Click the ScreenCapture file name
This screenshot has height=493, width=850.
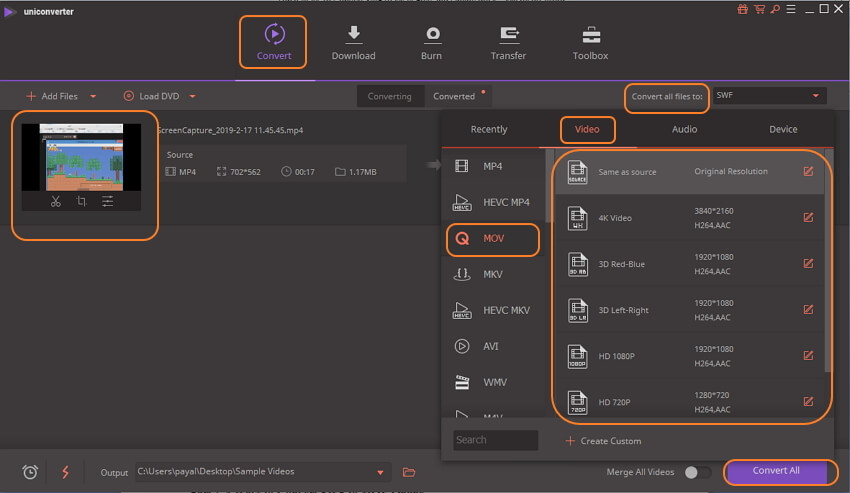pyautogui.click(x=230, y=130)
